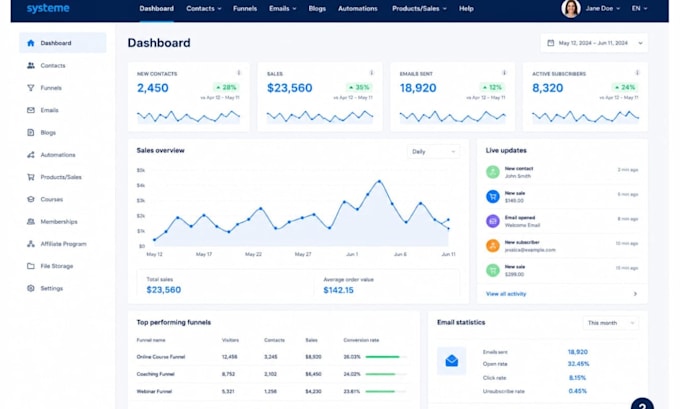This screenshot has width=680, height=409.
Task: Click Webinar Funnel conversion rate bar
Action: pos(386,391)
